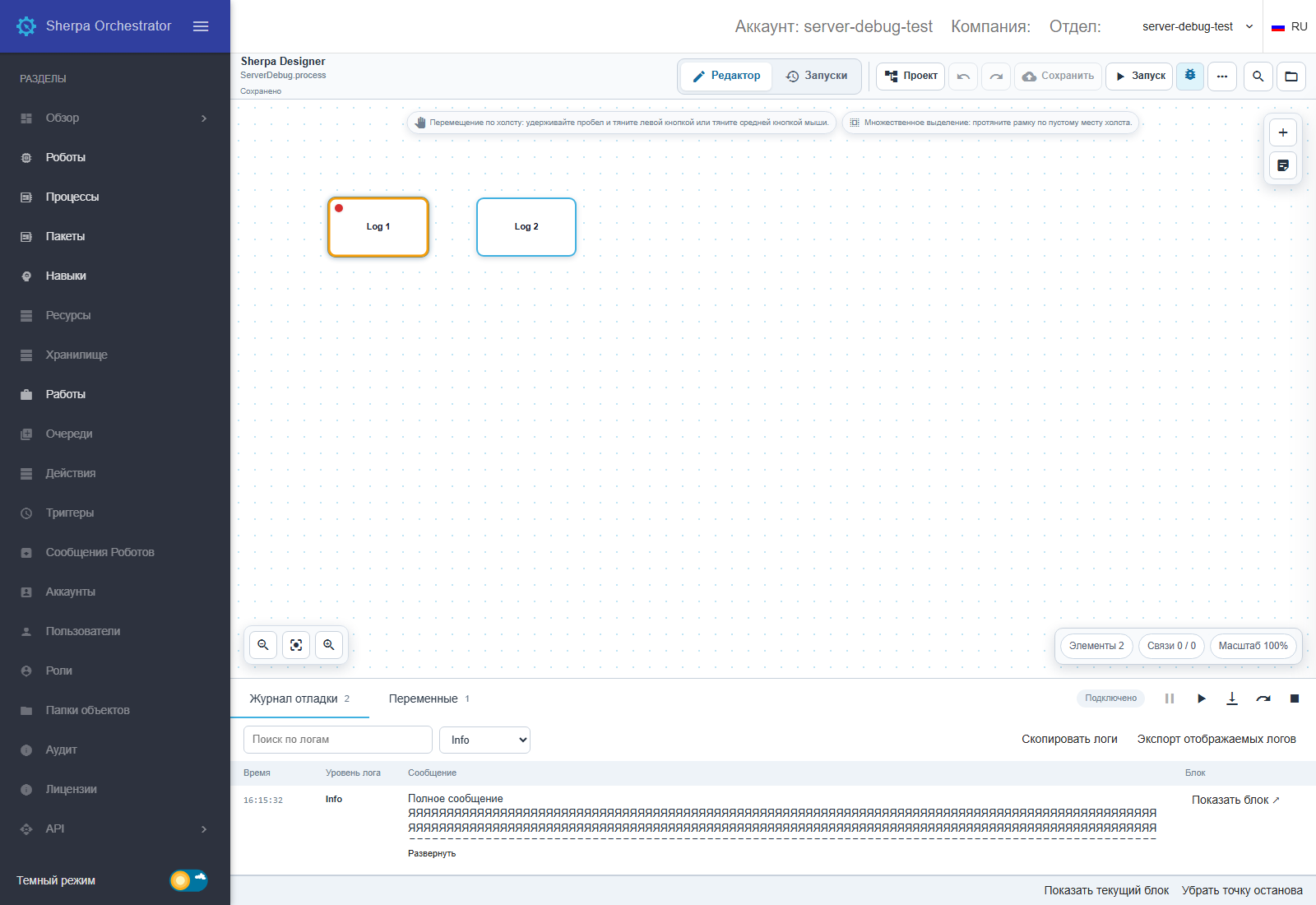This screenshot has height=905, width=1316.
Task: Toggle the debug bug icon button
Action: click(x=1190, y=76)
